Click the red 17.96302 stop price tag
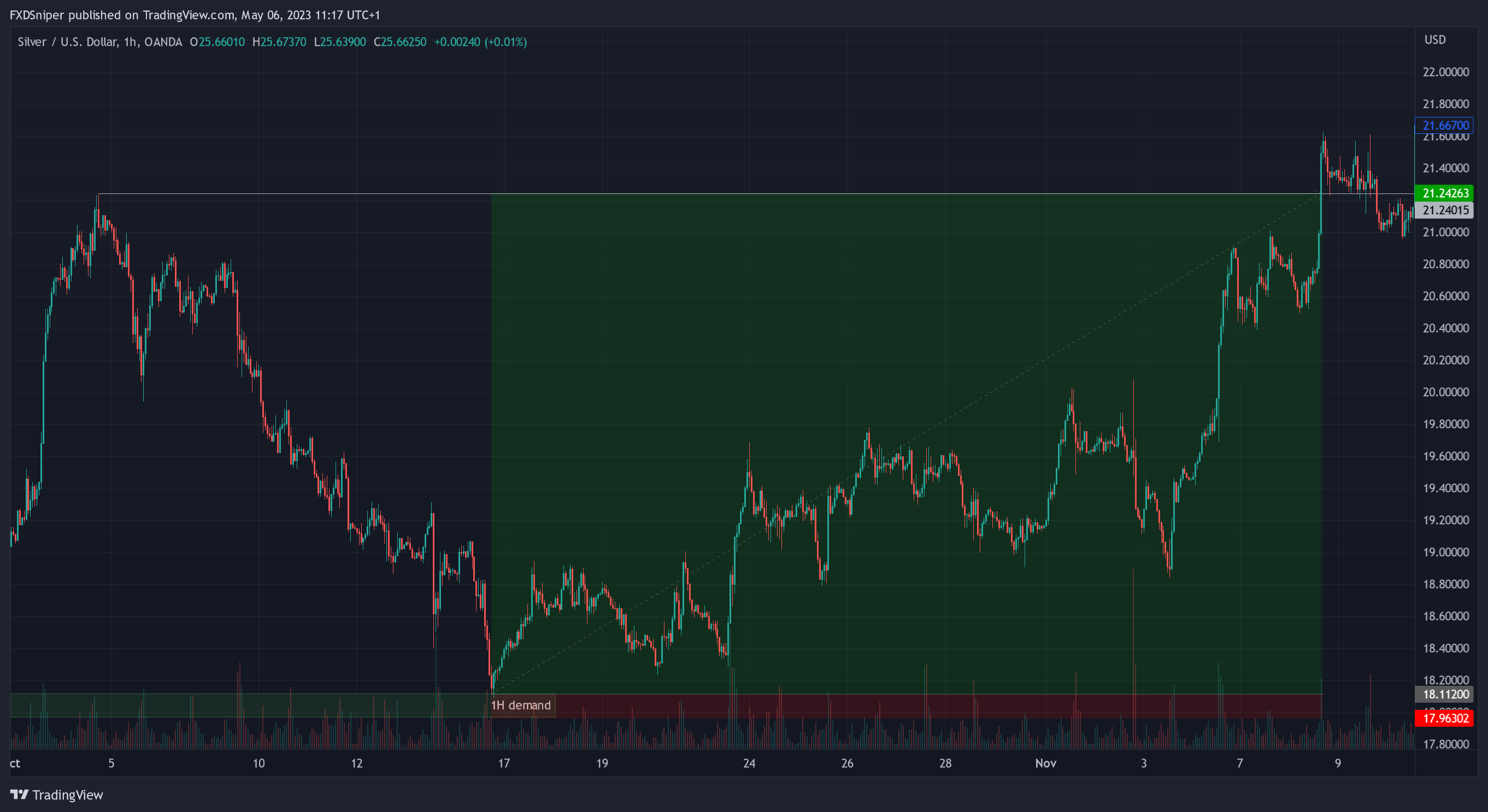Screen dimensions: 1488x812 (x=1445, y=719)
